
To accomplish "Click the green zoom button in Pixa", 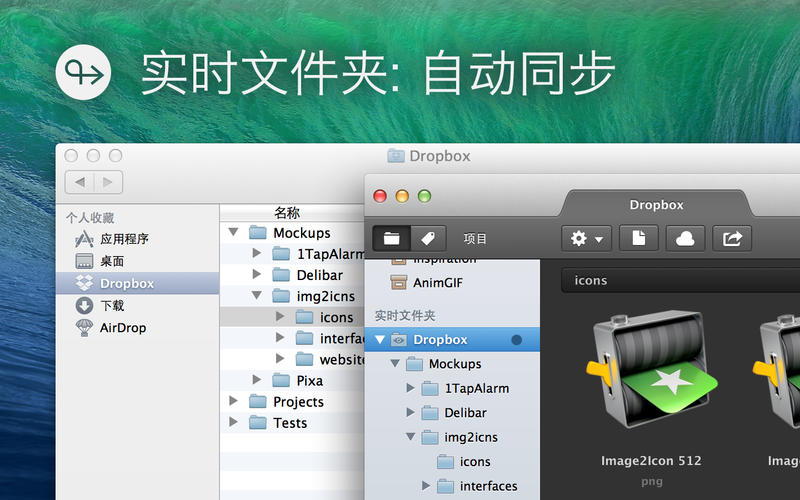I will pos(424,196).
